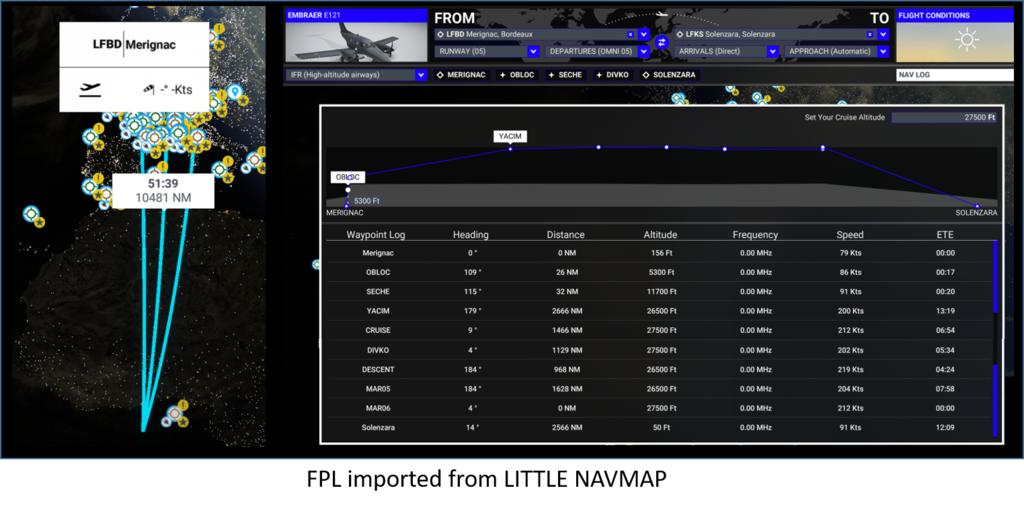The height and width of the screenshot is (509, 1024).
Task: Click the Set Your Cruise Altitude label
Action: click(844, 118)
